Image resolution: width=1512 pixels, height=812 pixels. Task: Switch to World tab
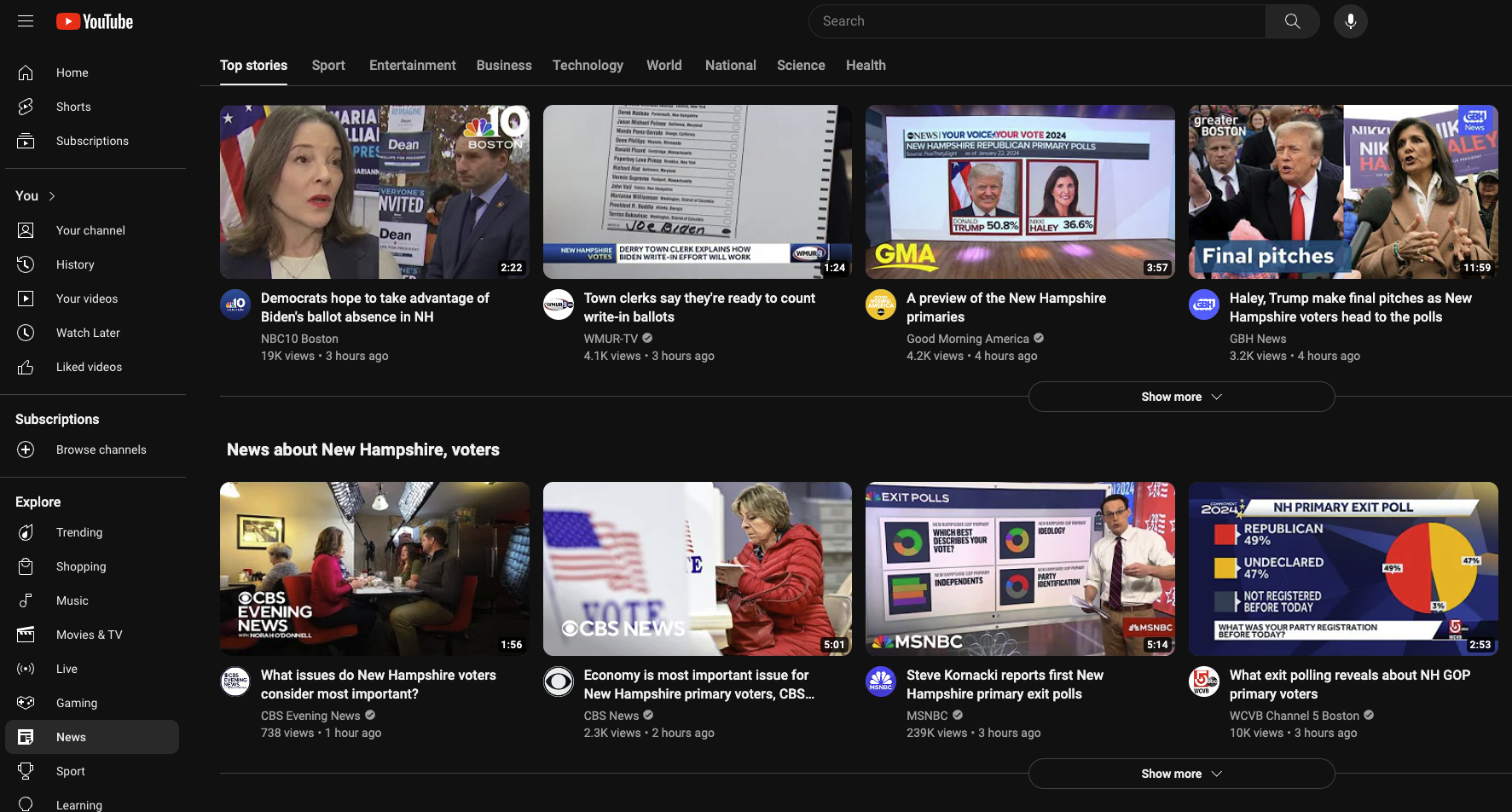pos(664,66)
